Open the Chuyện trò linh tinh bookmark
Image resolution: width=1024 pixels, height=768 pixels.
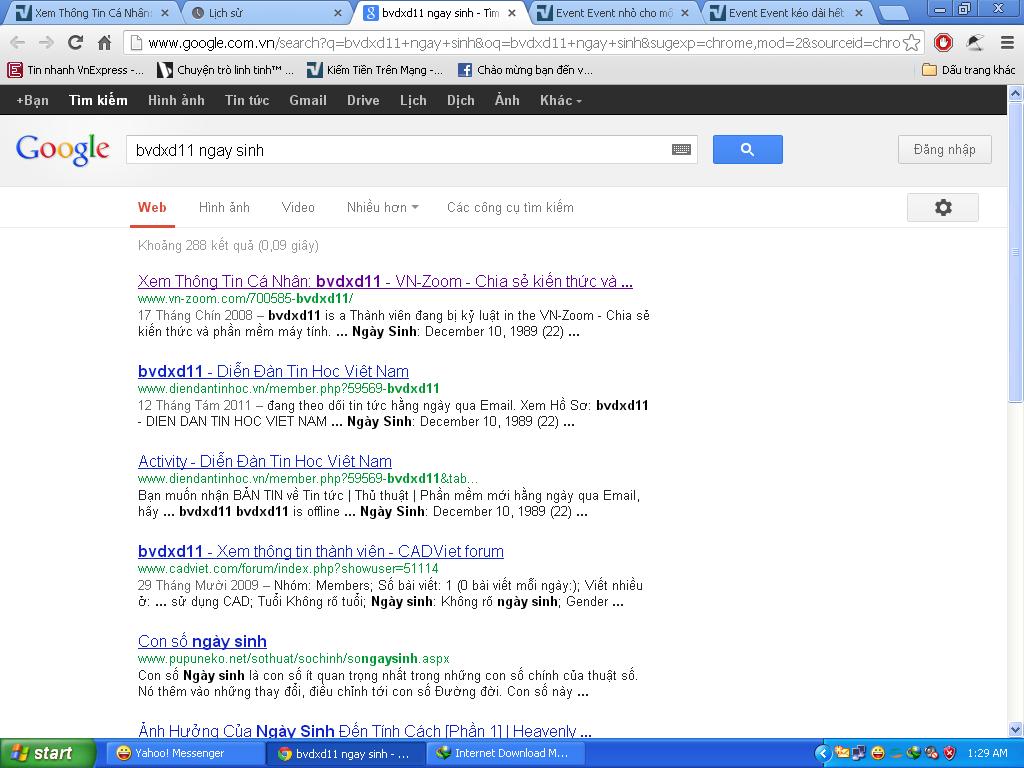click(x=226, y=70)
